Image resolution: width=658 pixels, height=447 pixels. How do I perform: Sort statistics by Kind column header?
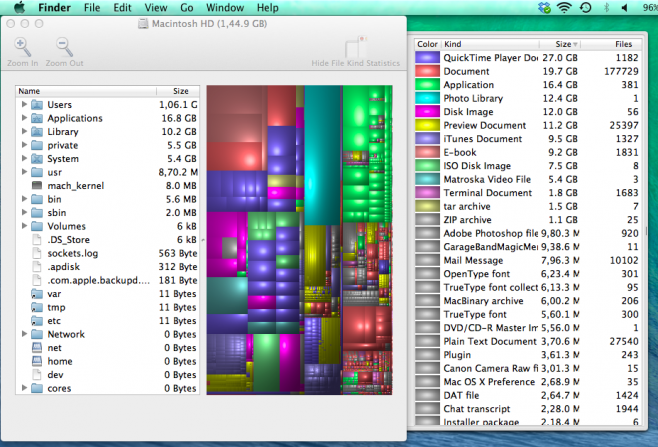point(489,44)
